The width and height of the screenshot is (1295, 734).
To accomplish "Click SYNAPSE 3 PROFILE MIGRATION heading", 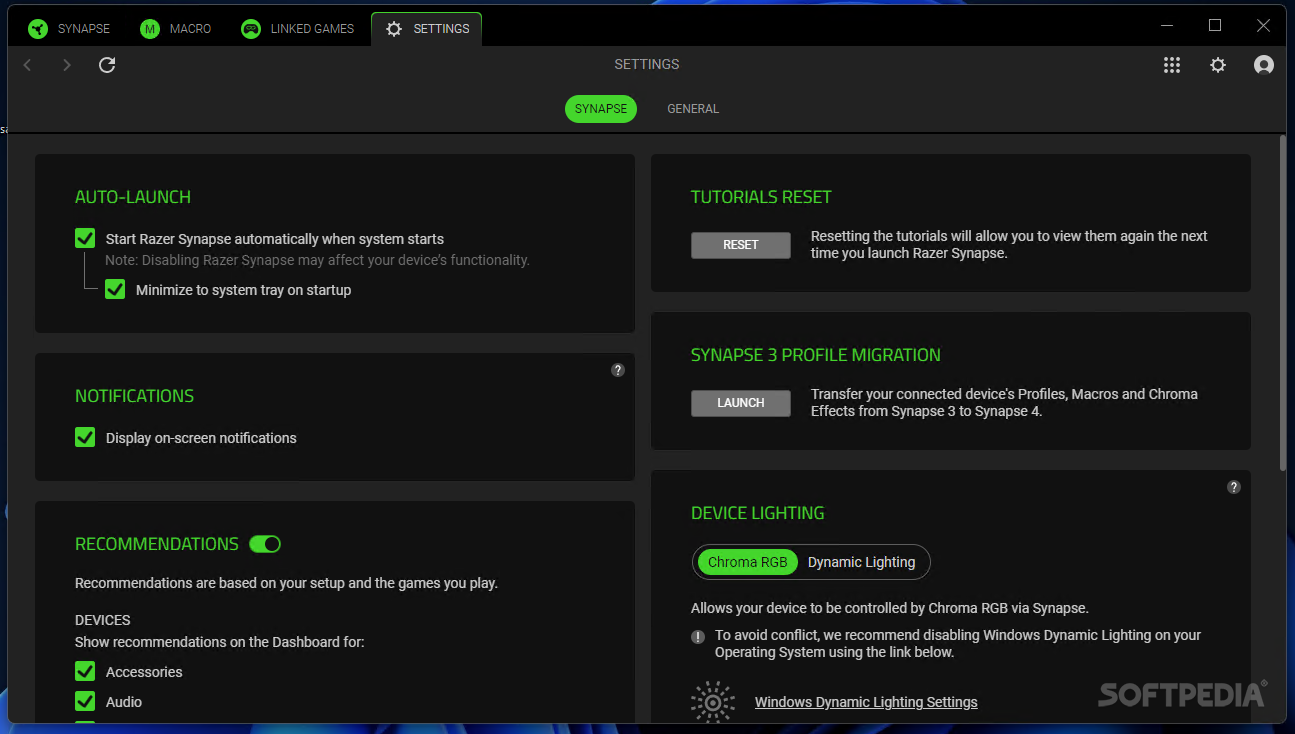I will (816, 355).
